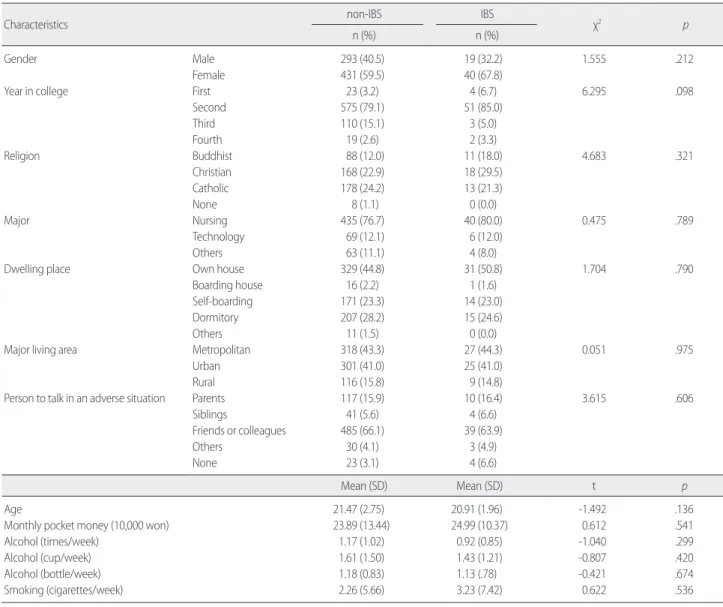Click the 'Male' category cell
The height and width of the screenshot is (607, 723).
click(x=203, y=59)
